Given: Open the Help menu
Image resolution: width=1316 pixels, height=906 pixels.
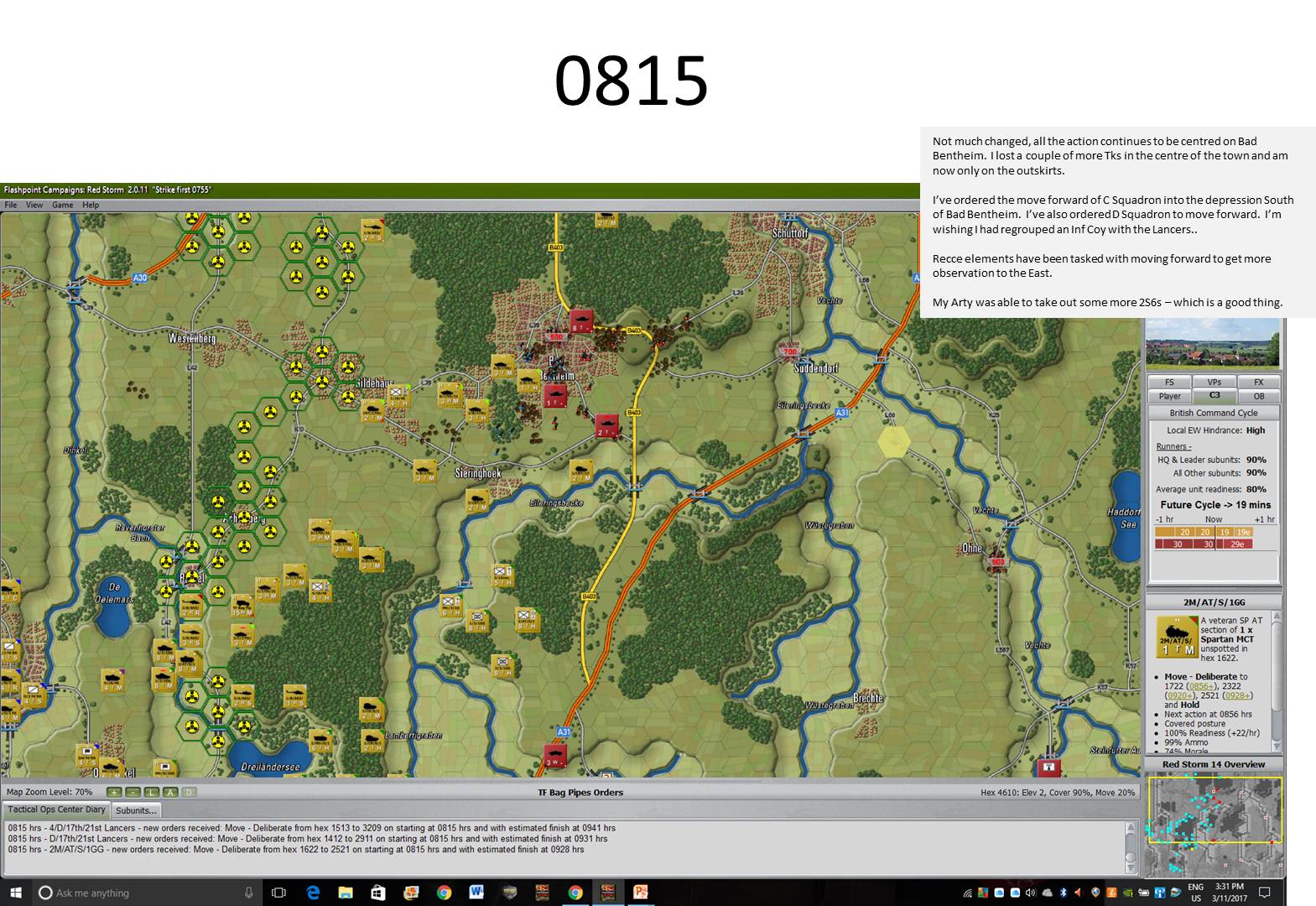Looking at the screenshot, I should tap(91, 205).
